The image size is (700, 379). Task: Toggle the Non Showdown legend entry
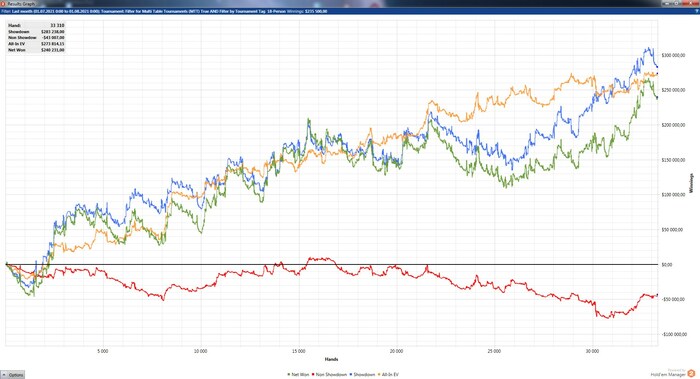329,375
